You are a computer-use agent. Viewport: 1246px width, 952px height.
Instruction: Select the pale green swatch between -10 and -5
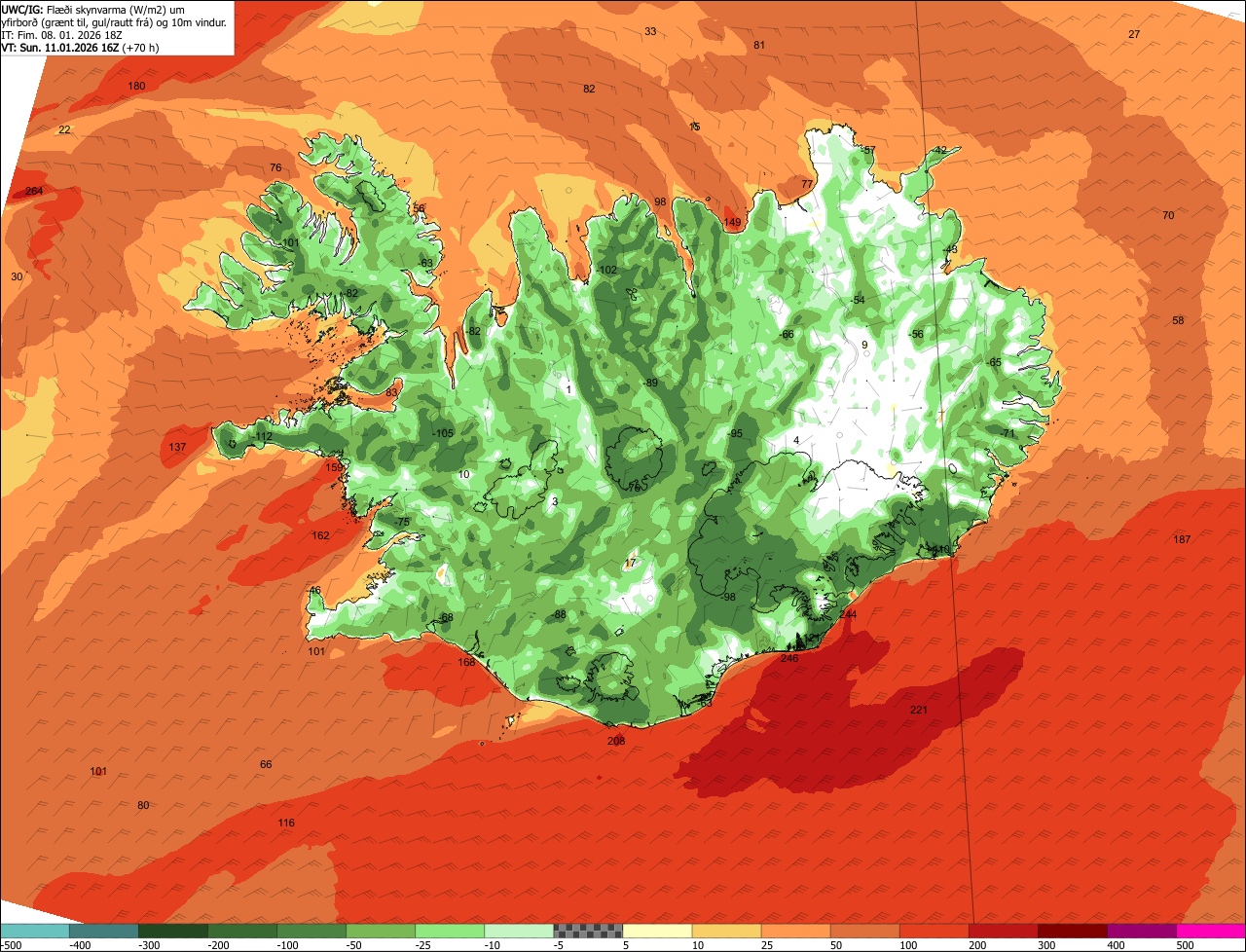519,931
